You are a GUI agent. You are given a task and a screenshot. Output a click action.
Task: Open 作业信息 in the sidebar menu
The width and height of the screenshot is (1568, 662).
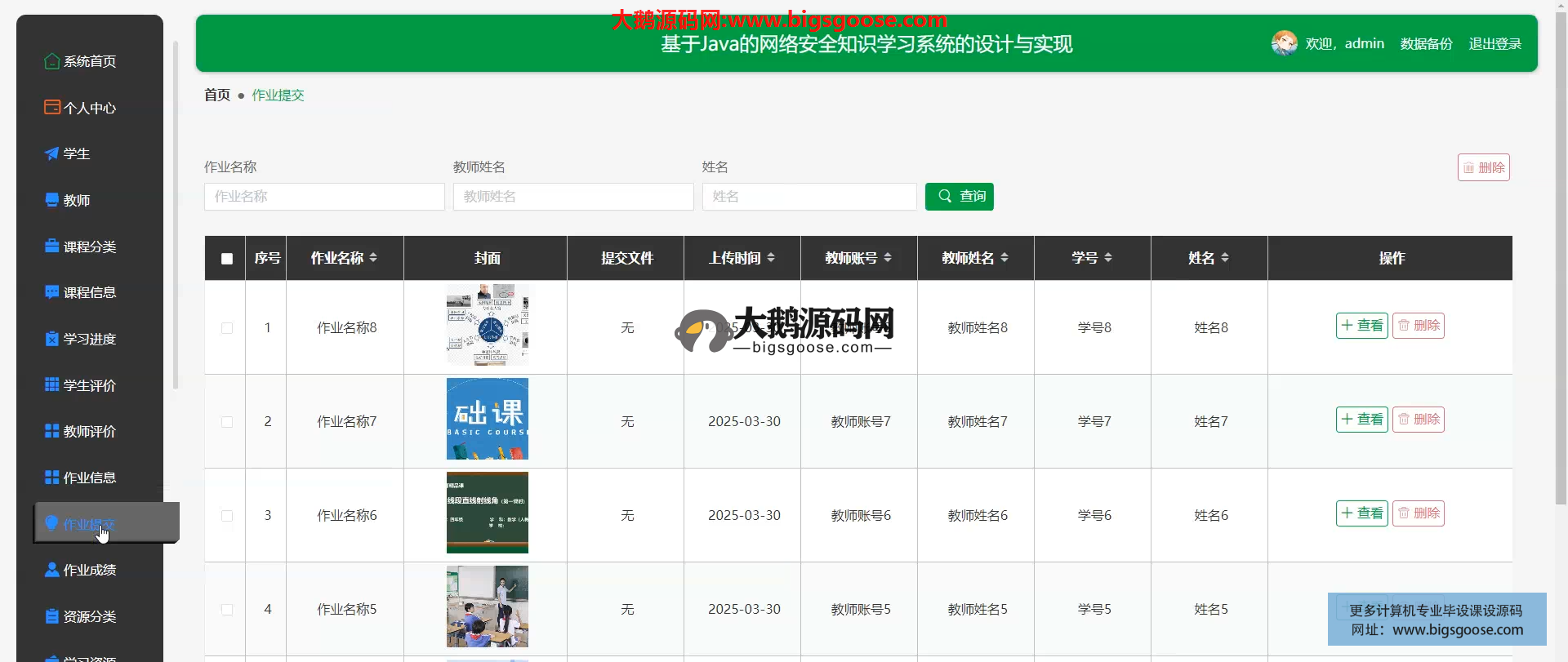point(89,478)
